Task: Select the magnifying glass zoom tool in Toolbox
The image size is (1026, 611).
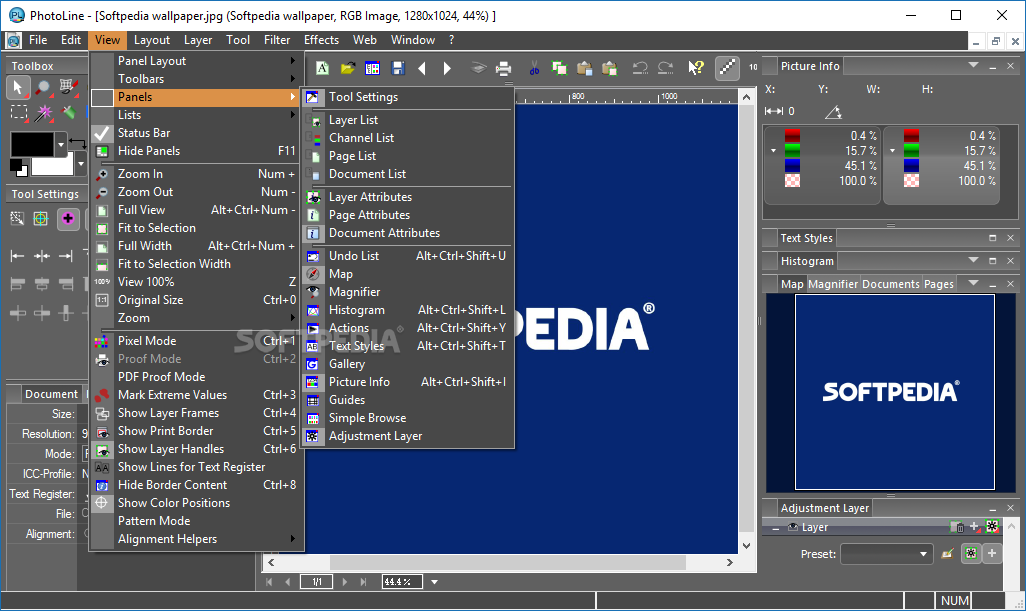Action: [43, 87]
